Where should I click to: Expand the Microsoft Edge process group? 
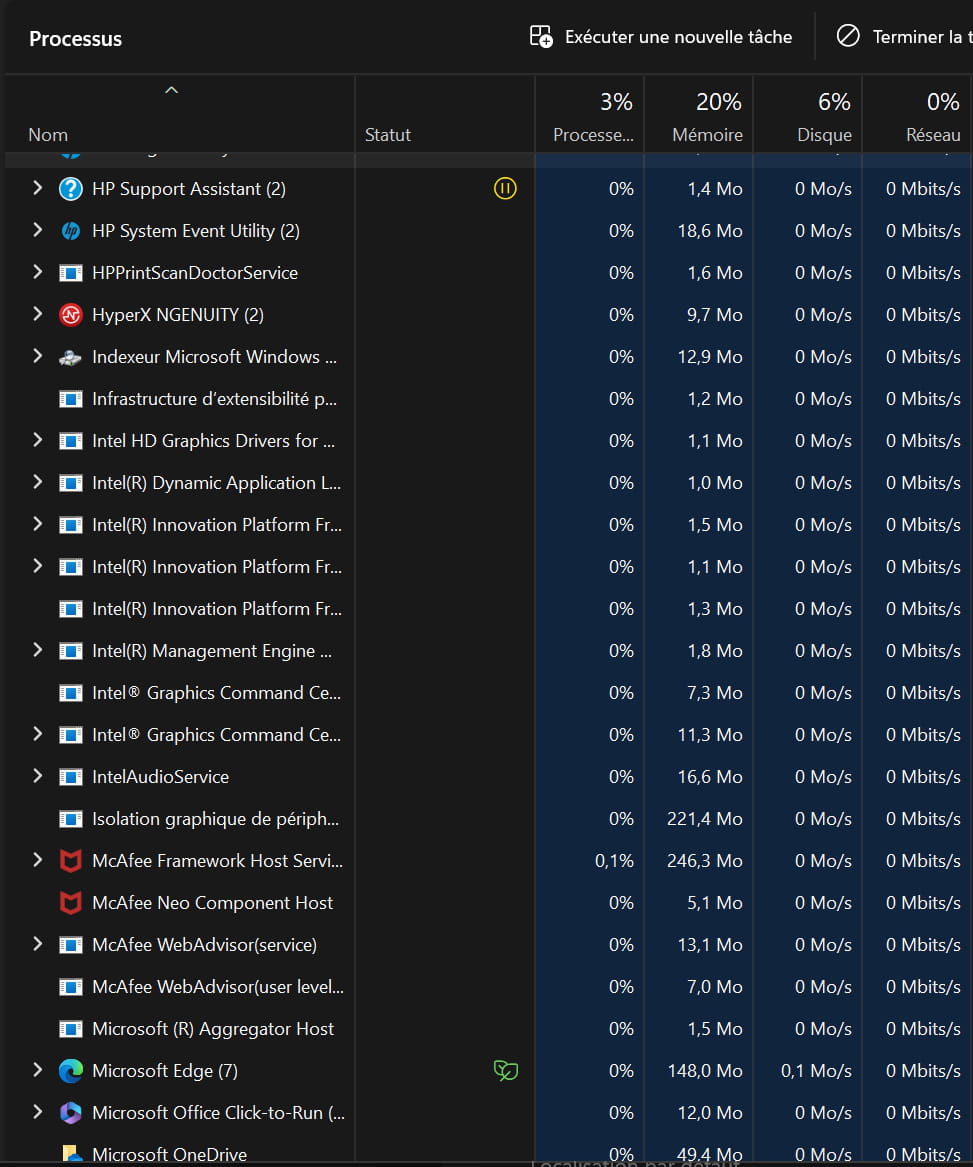37,1070
